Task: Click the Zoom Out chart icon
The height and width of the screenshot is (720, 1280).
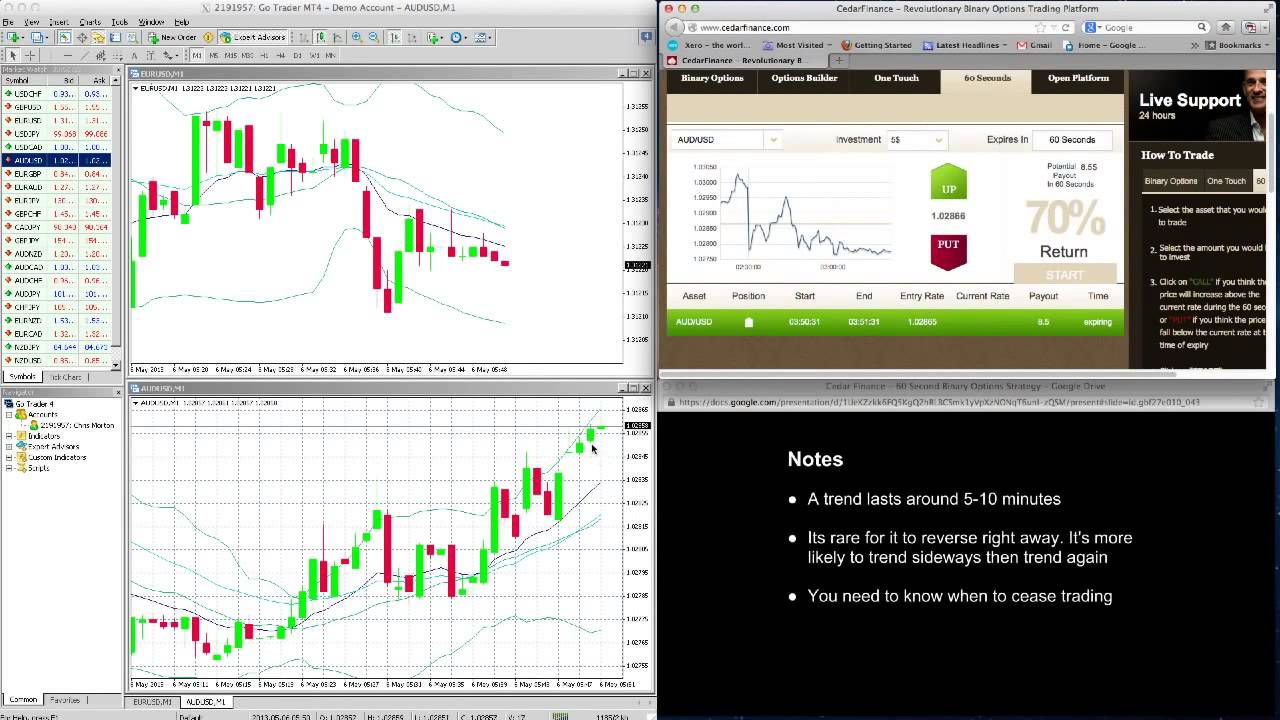Action: [374, 37]
